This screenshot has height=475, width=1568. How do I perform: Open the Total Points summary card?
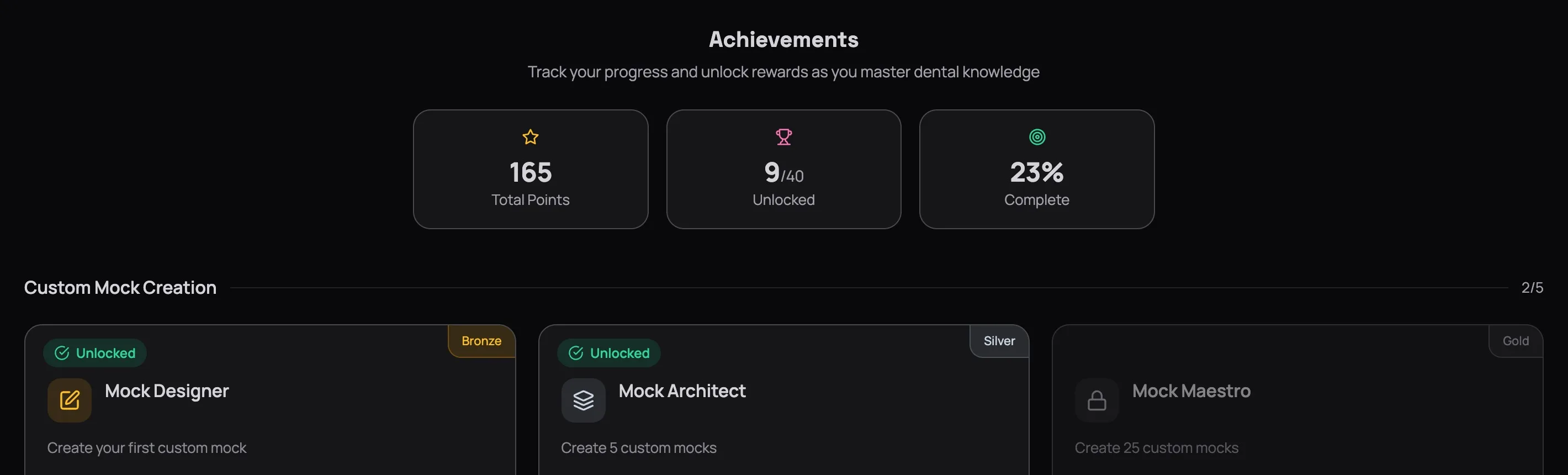coord(530,168)
